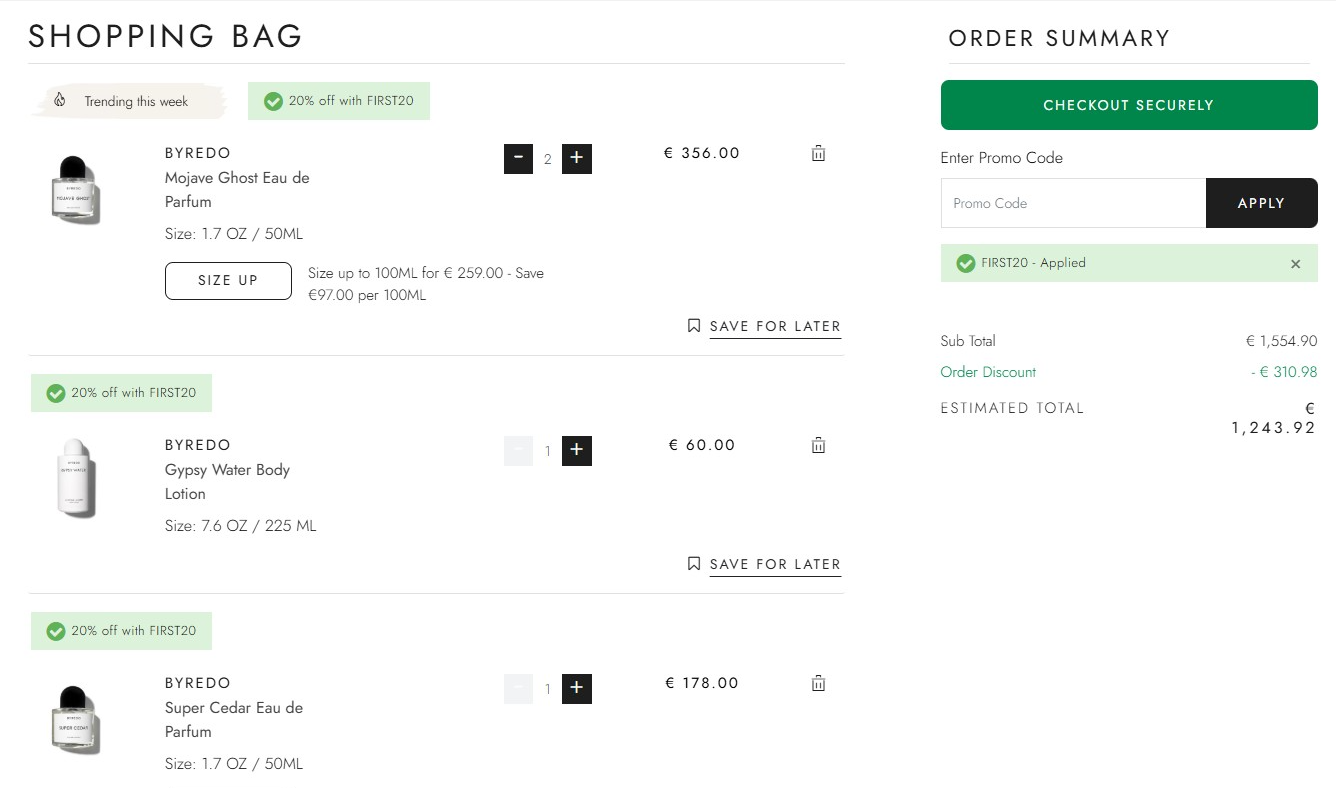The width and height of the screenshot is (1336, 788).
Task: Click trash icon for Super Cedar Eau de Parfum
Action: (x=818, y=683)
